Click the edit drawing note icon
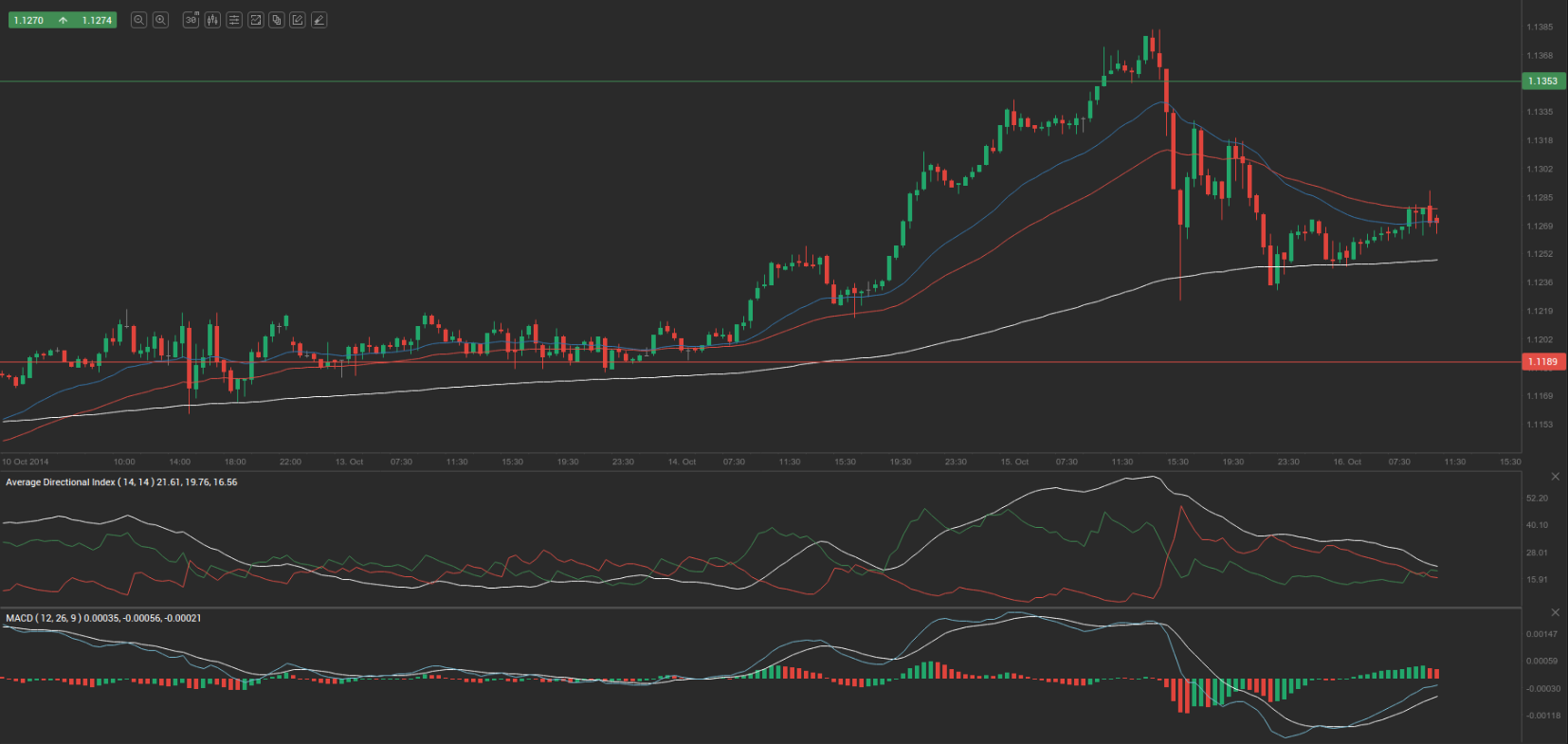1568x744 pixels. 298,20
